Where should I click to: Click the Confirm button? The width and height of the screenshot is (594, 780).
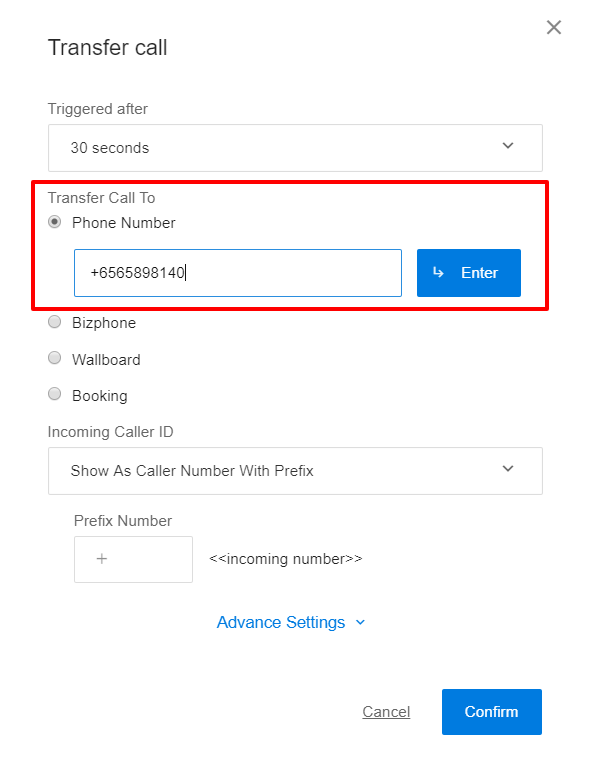pyautogui.click(x=492, y=712)
